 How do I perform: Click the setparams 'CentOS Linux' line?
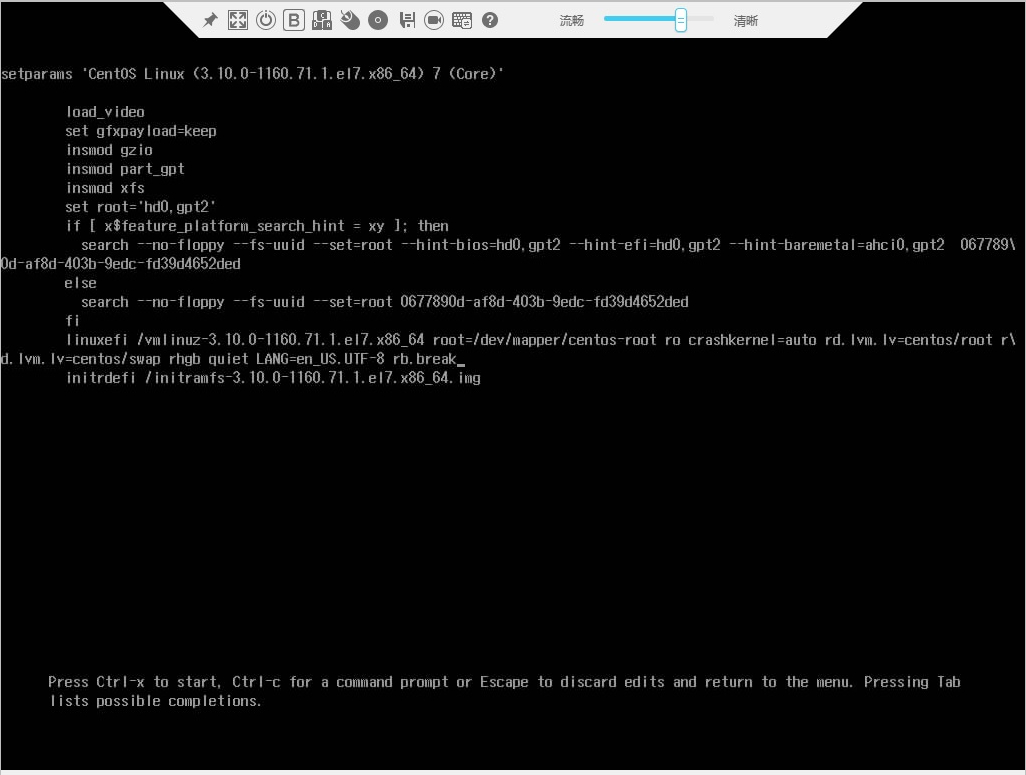[x=253, y=73]
